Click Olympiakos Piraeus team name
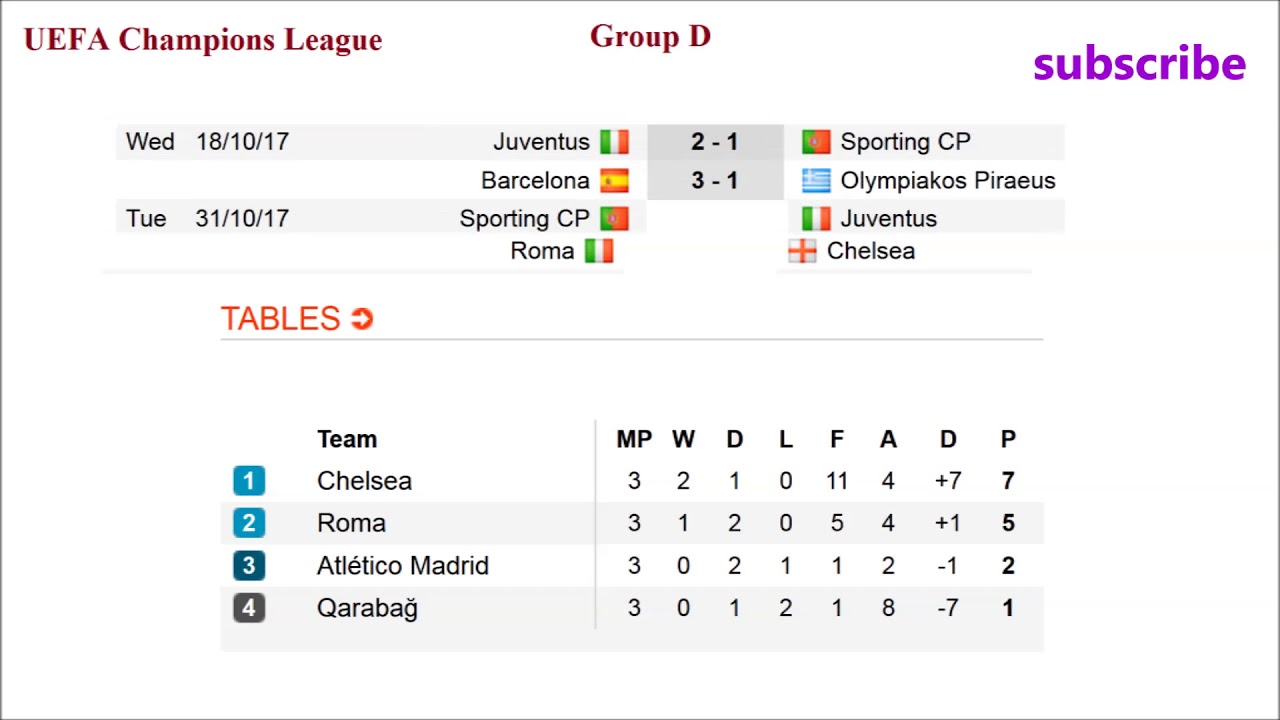 click(x=947, y=181)
